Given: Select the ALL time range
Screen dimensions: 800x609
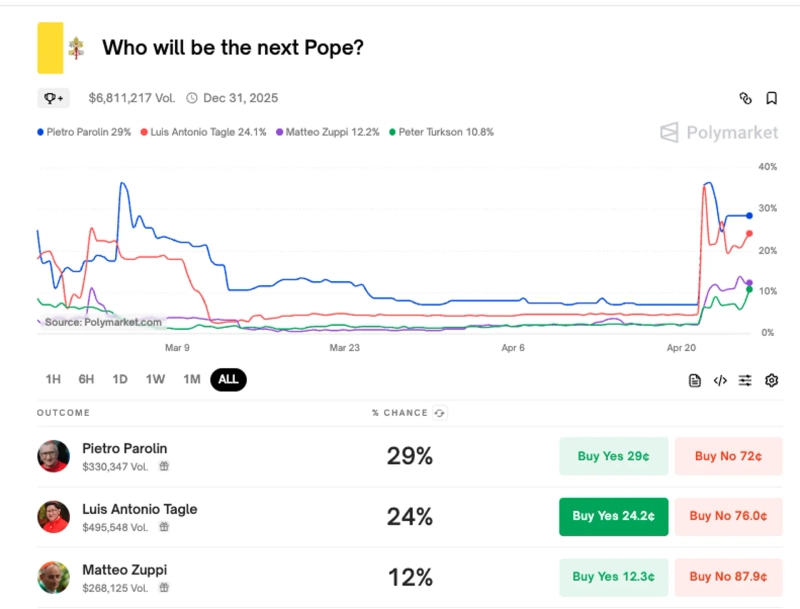Looking at the screenshot, I should (x=228, y=379).
